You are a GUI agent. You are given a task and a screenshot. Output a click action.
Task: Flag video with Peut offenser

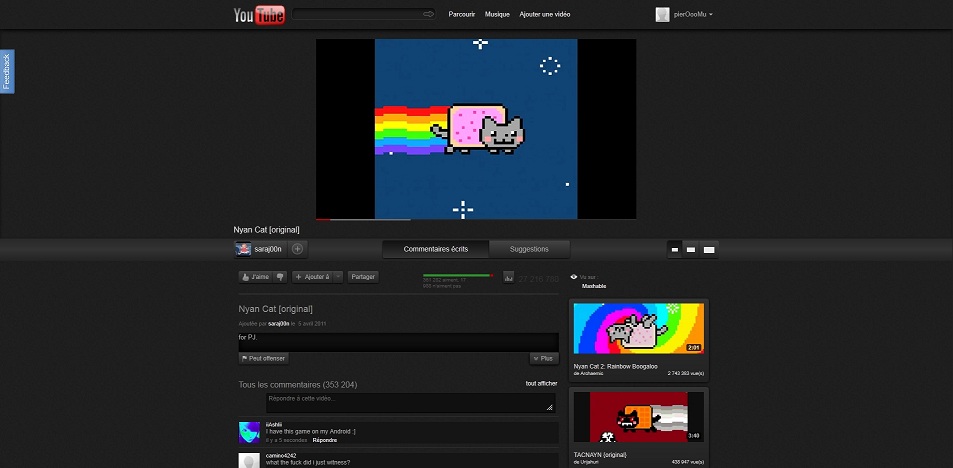(263, 359)
